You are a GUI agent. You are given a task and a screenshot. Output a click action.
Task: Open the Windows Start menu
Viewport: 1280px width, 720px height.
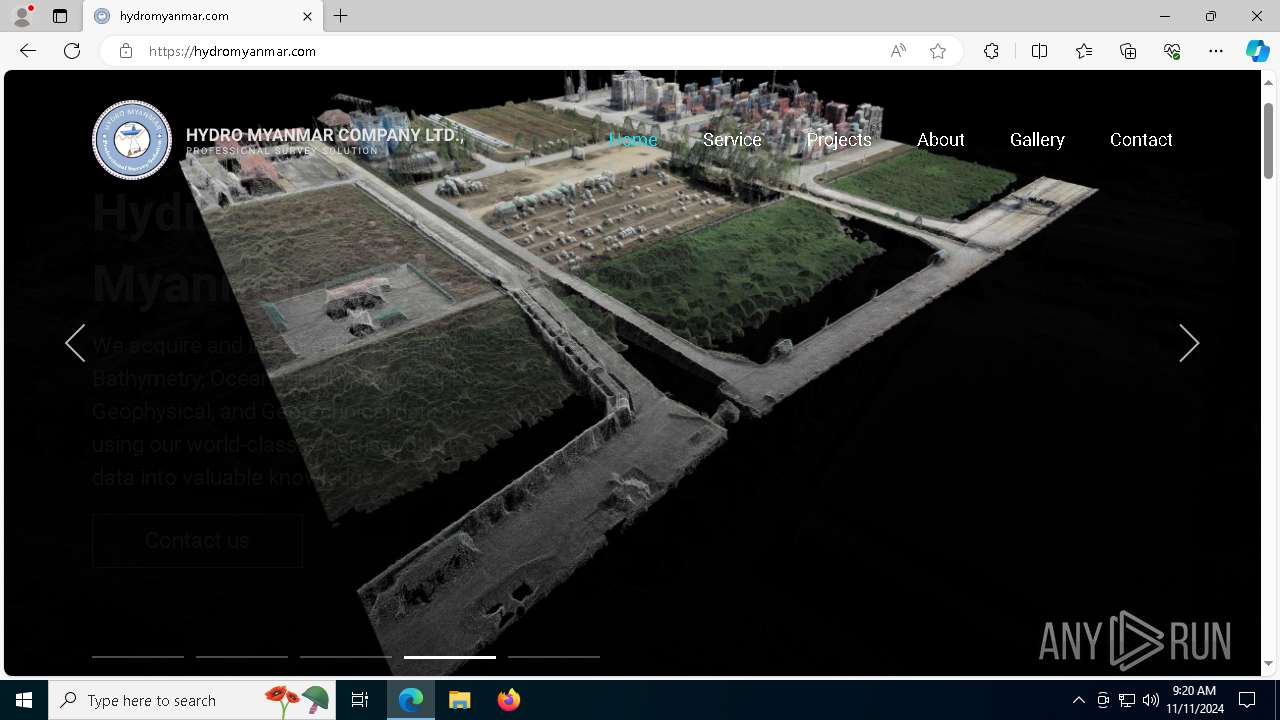[x=24, y=700]
